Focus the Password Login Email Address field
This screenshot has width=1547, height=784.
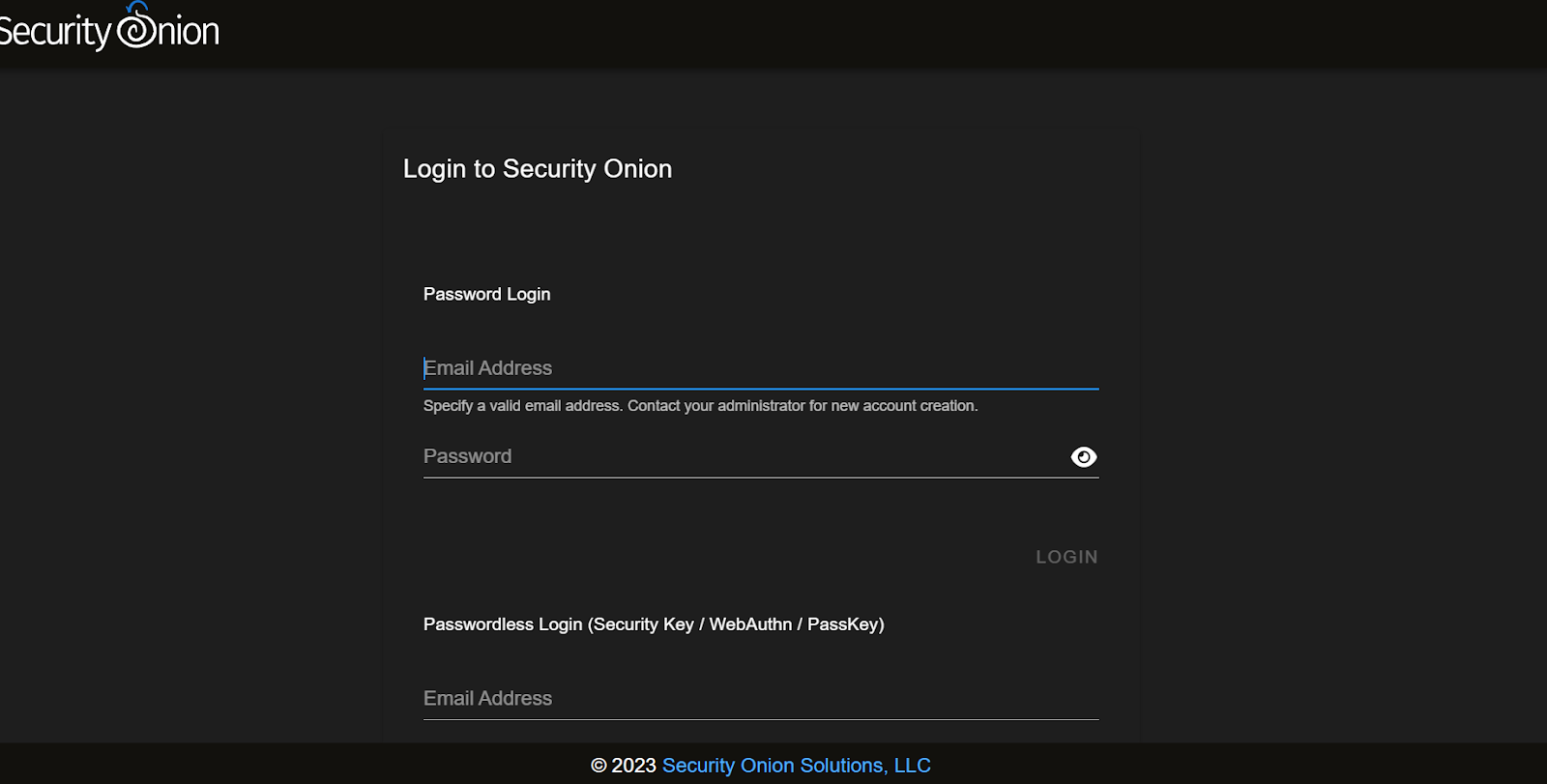tap(761, 368)
